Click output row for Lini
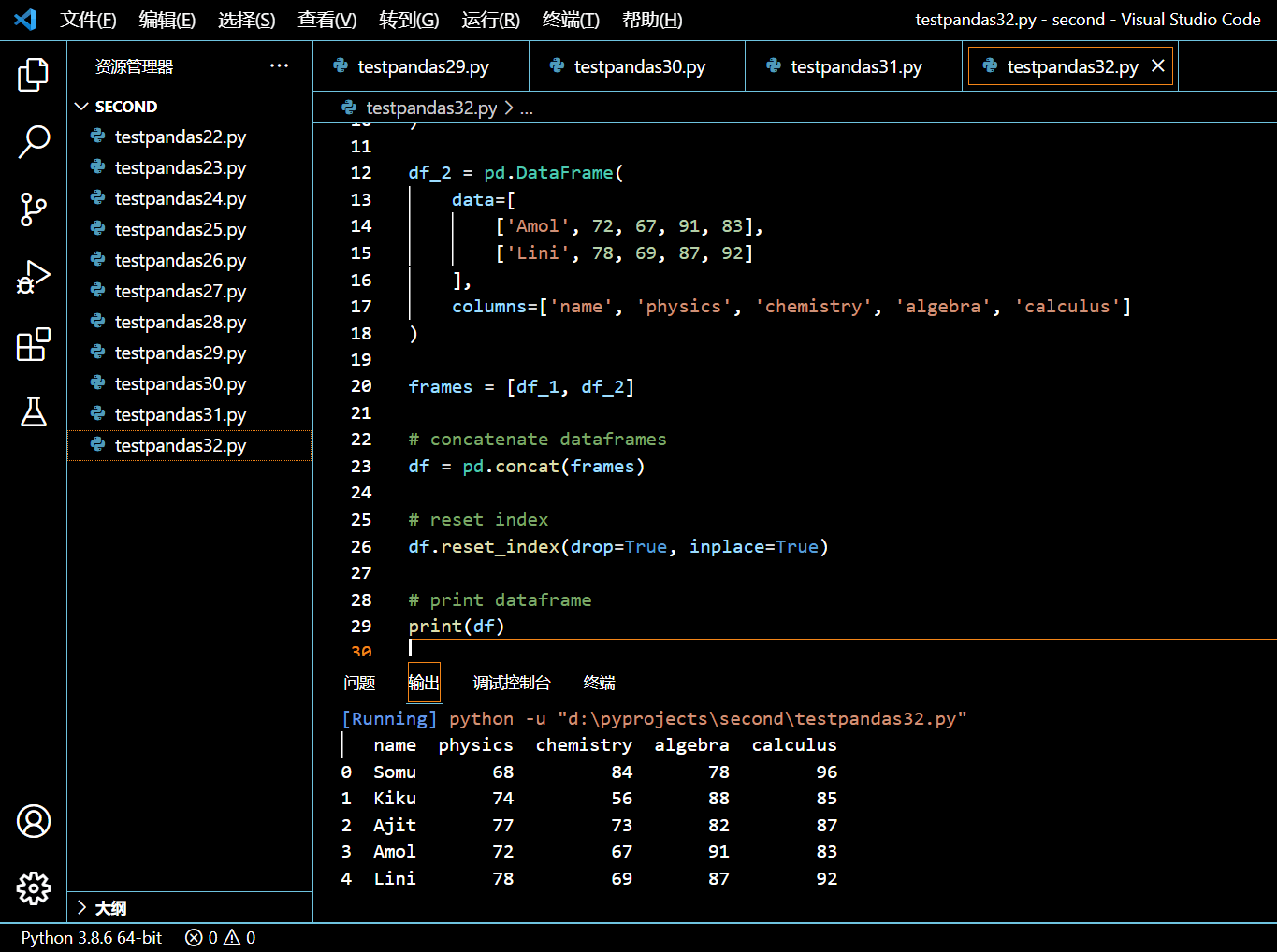1277x952 pixels. tap(589, 878)
